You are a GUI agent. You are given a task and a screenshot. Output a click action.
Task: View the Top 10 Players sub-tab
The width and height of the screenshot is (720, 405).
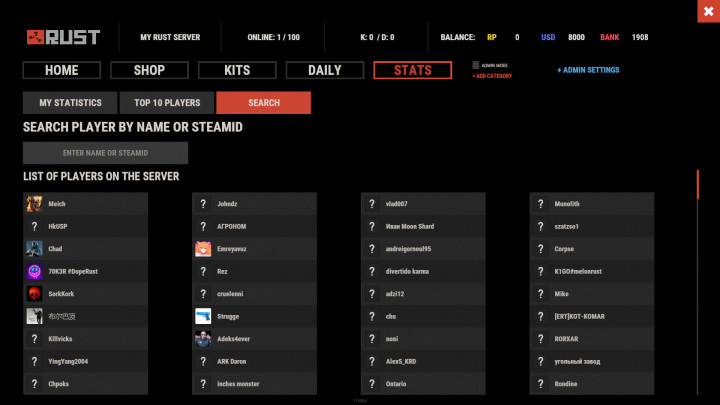167,102
